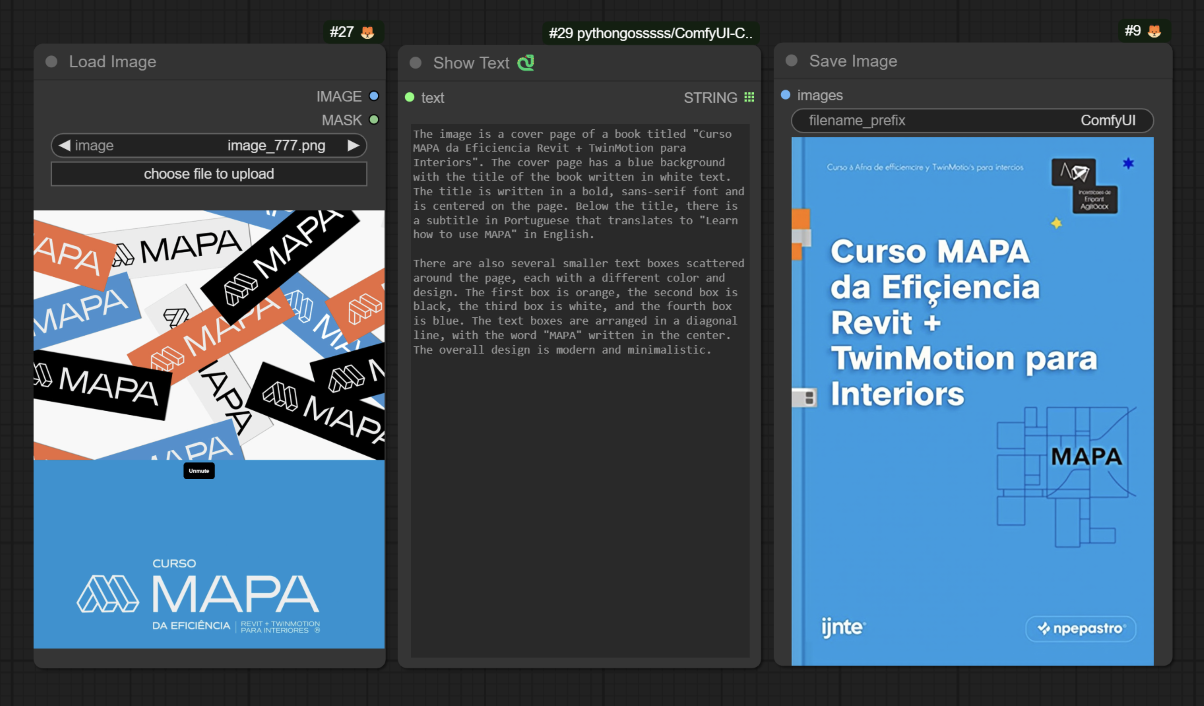Screen dimensions: 1204x706
Task: Click choose file to upload button
Action: [x=209, y=174]
